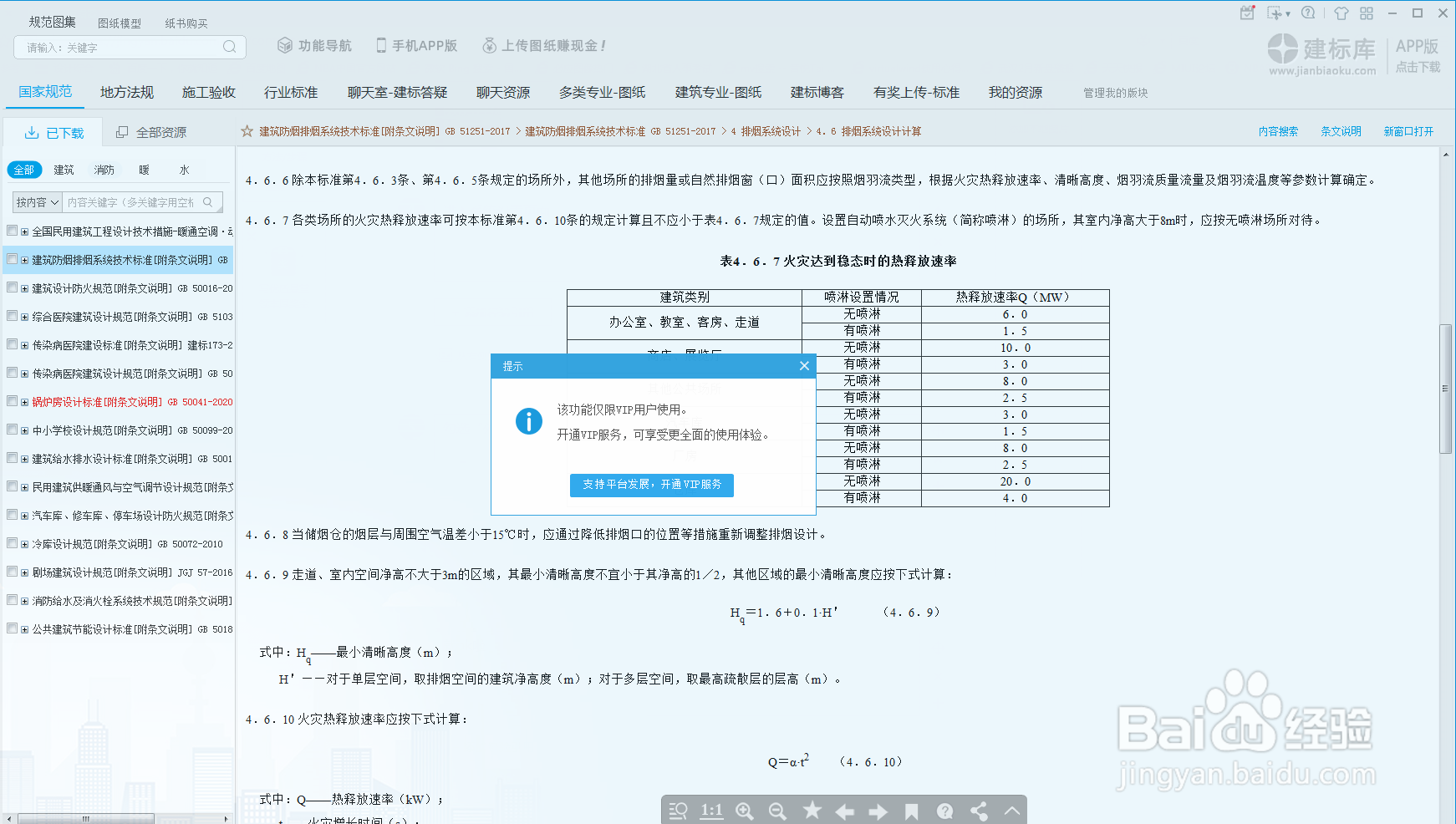
Task: Click the 1:1 actual size icon
Action: (711, 811)
